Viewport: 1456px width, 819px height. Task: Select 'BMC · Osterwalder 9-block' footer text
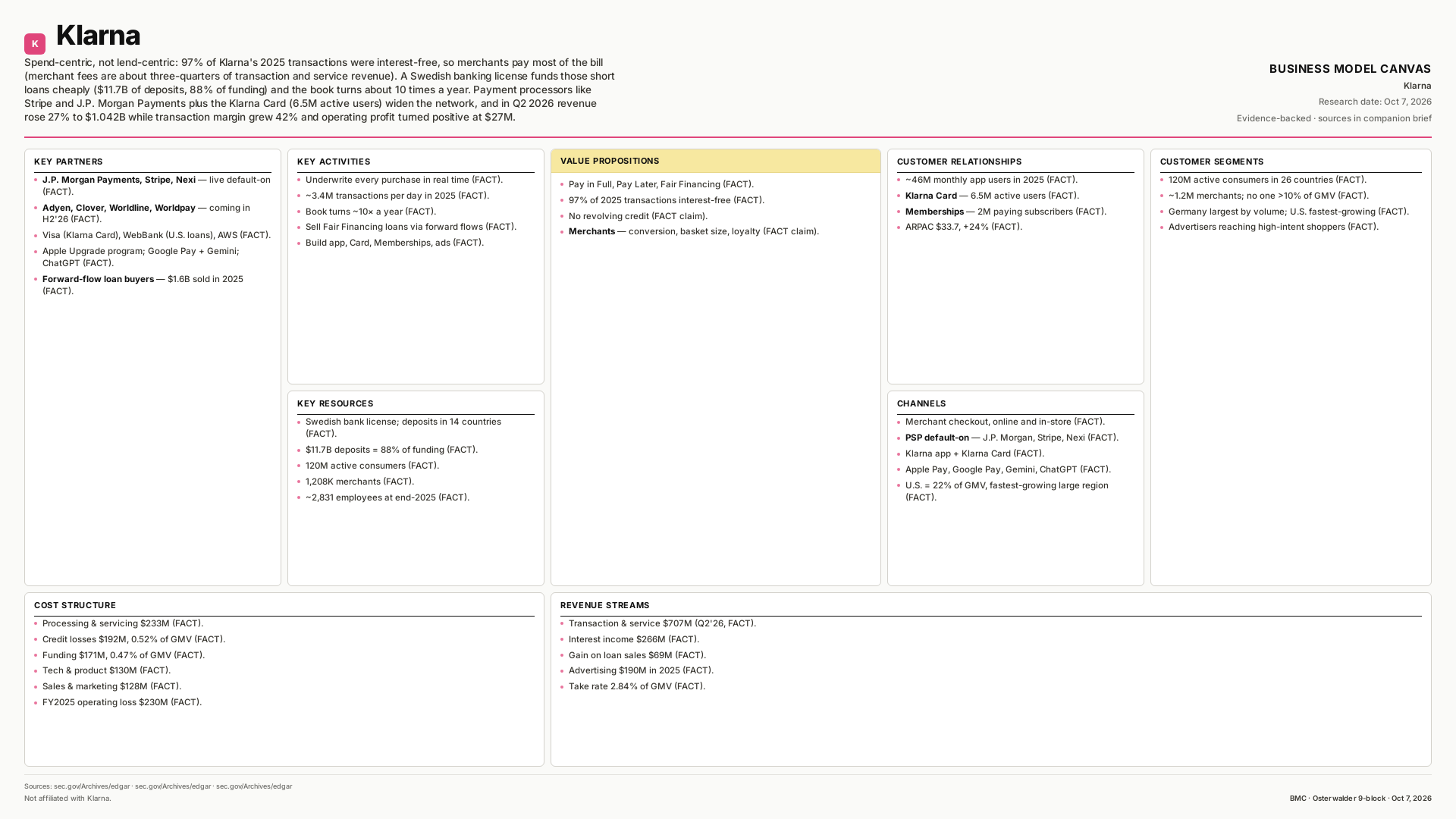[1338, 799]
